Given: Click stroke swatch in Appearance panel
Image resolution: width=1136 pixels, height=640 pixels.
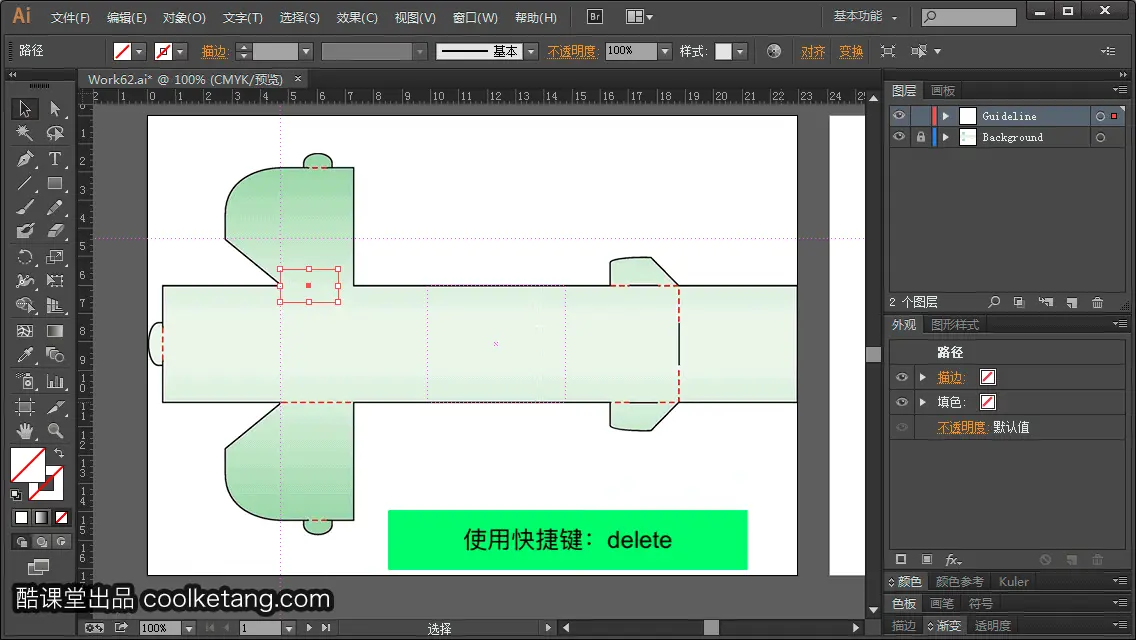Looking at the screenshot, I should pos(987,377).
